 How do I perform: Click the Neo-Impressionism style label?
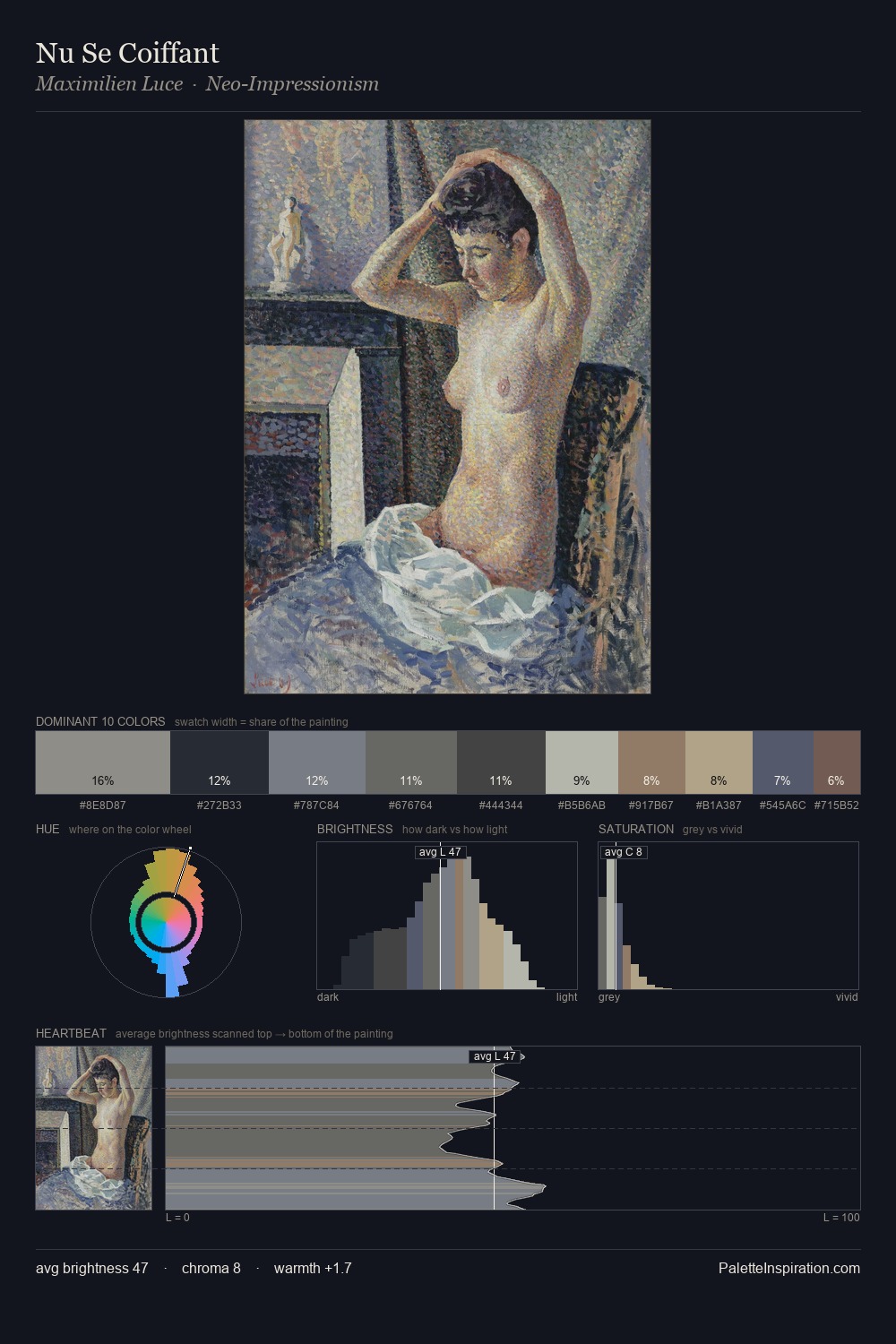pyautogui.click(x=292, y=84)
